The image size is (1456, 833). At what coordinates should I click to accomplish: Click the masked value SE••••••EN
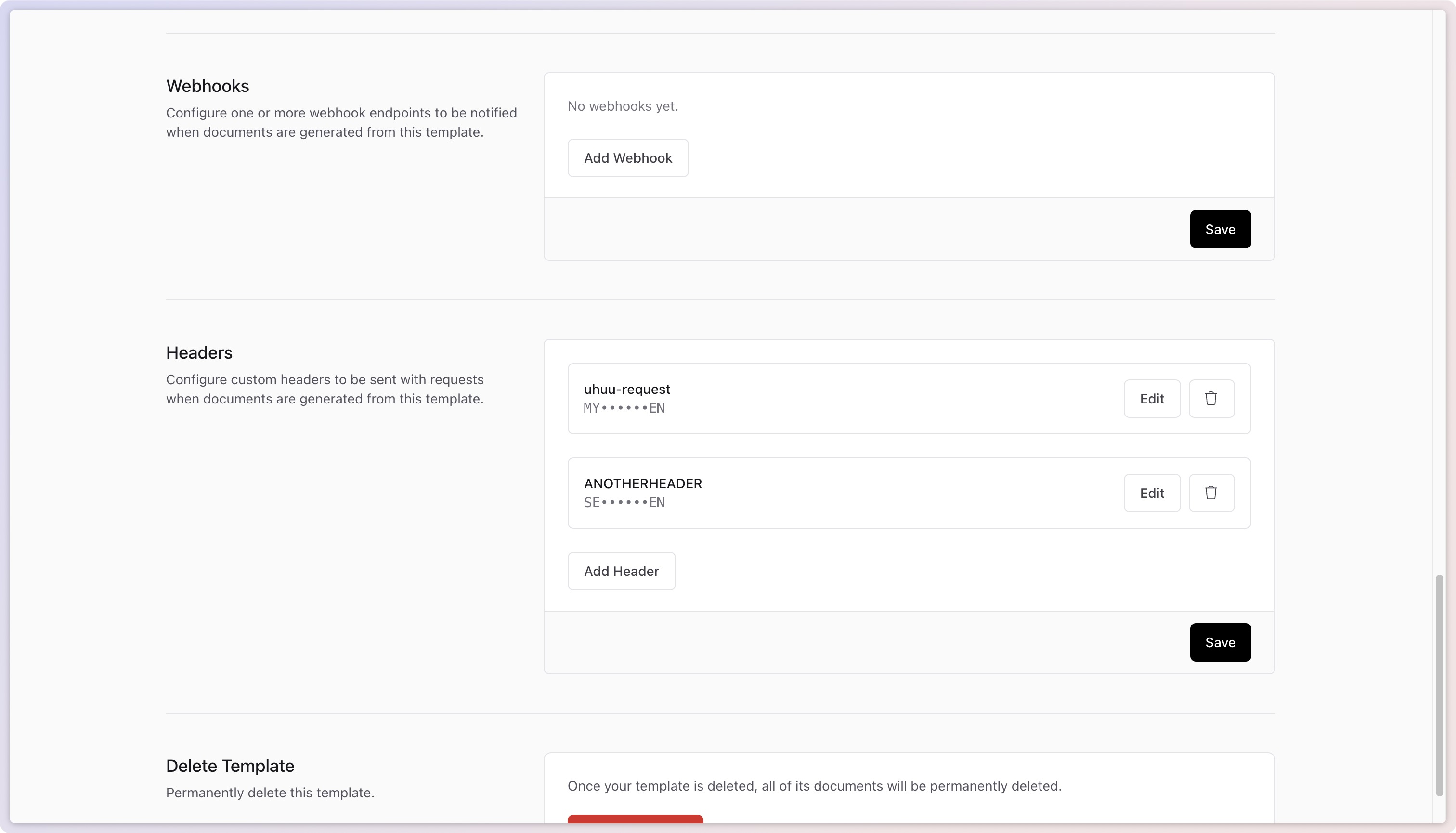[x=624, y=503]
